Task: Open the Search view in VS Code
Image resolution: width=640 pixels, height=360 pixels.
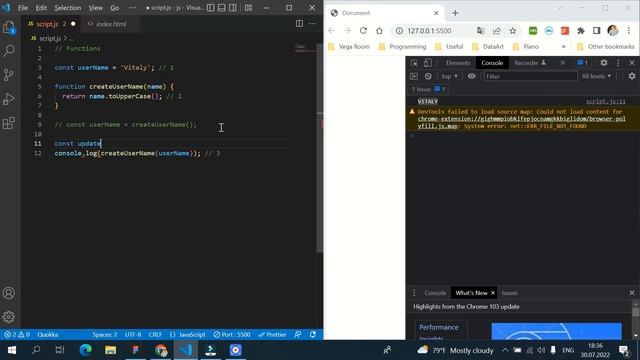Action: (x=9, y=51)
